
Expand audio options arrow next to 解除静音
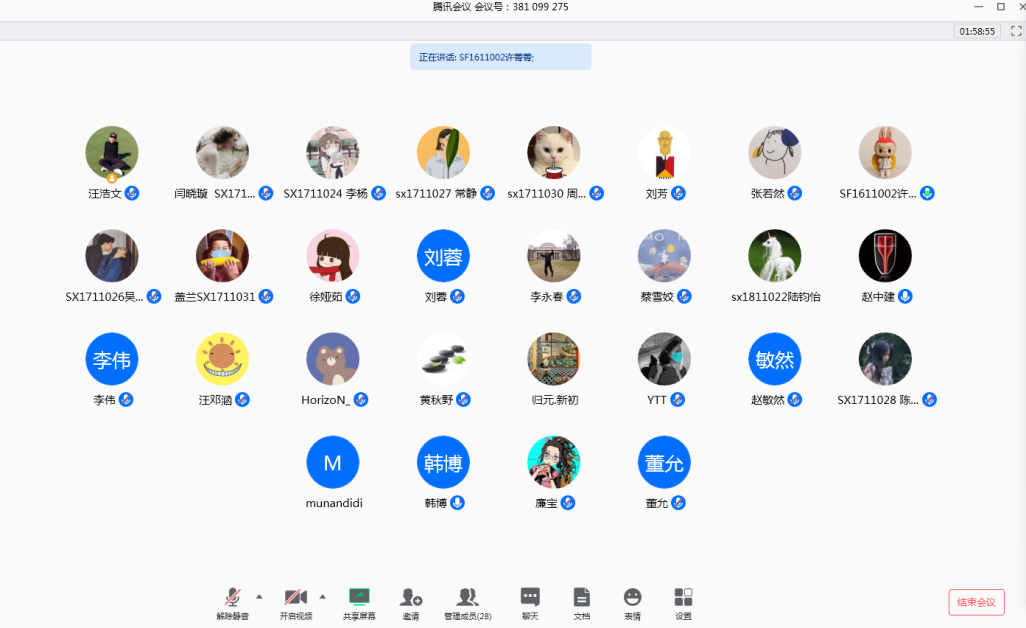pyautogui.click(x=259, y=596)
